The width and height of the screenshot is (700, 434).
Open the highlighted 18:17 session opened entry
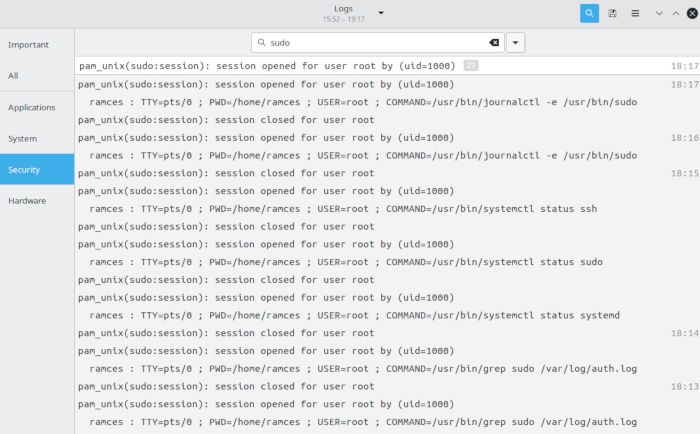(387, 66)
